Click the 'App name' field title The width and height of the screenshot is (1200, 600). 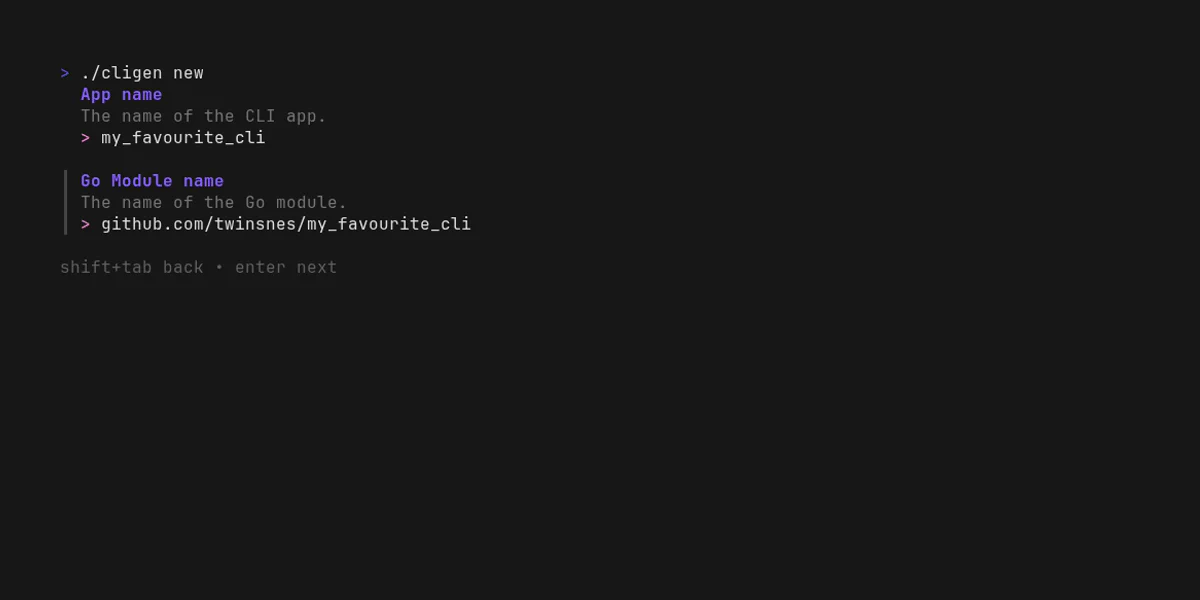(x=121, y=95)
